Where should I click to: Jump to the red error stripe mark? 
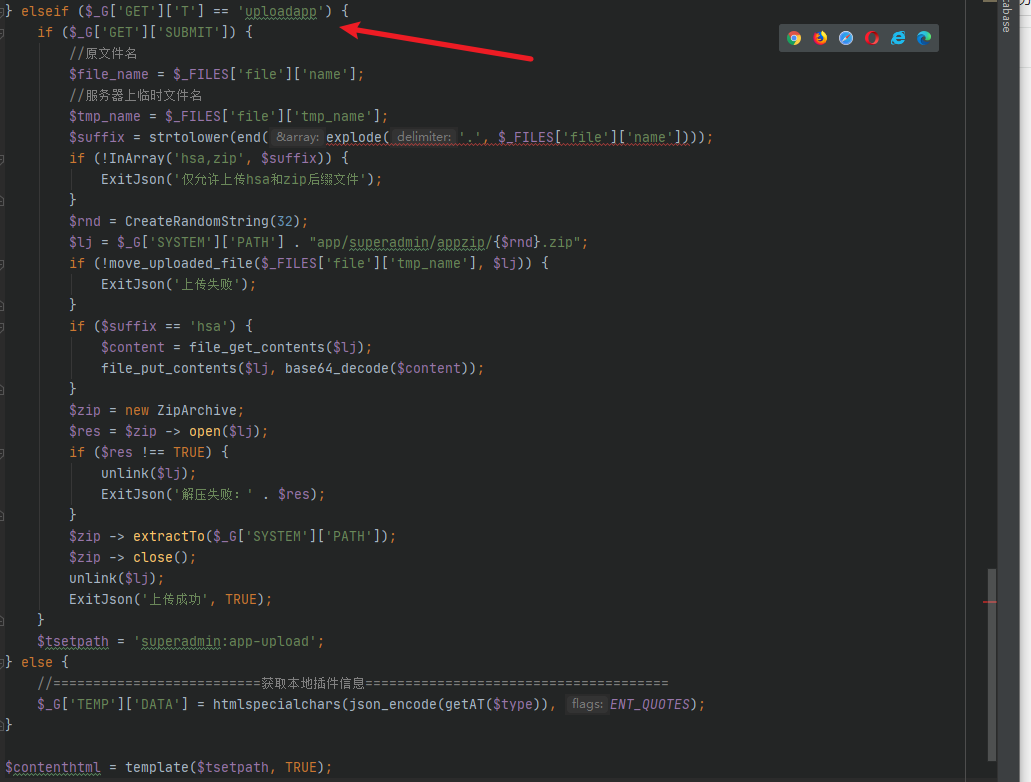990,602
